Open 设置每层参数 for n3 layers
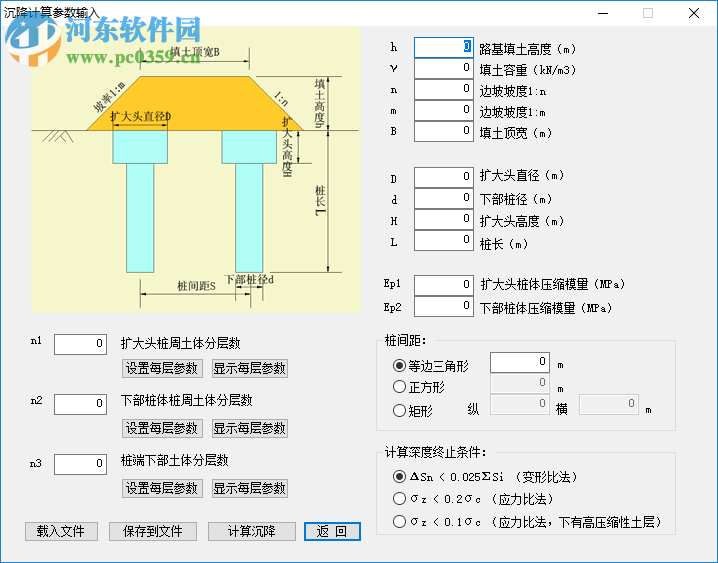Viewport: 718px width, 563px height. pos(162,488)
